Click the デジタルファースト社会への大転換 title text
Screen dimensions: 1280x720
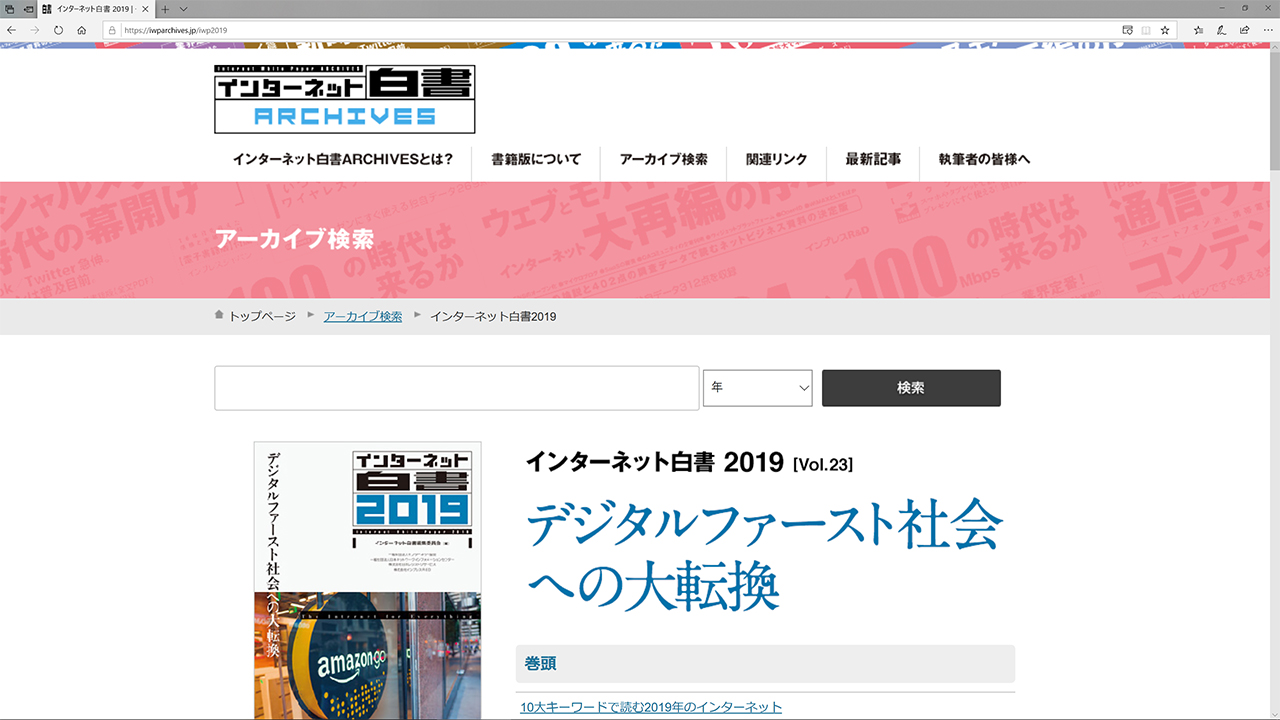click(x=764, y=557)
